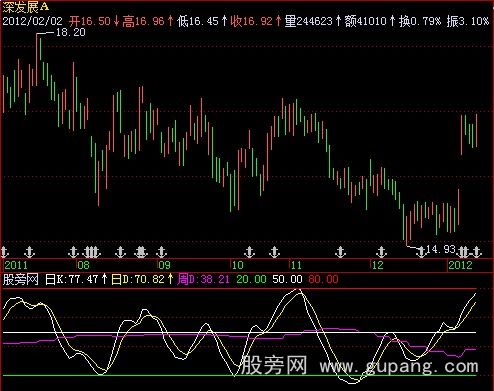Click the 10 month label on the time axis
Viewport: 494px width, 391px height.
[x=238, y=265]
